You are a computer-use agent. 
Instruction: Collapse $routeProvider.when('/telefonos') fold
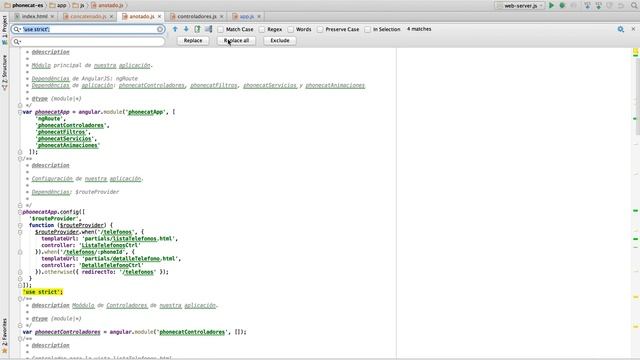pos(20,232)
